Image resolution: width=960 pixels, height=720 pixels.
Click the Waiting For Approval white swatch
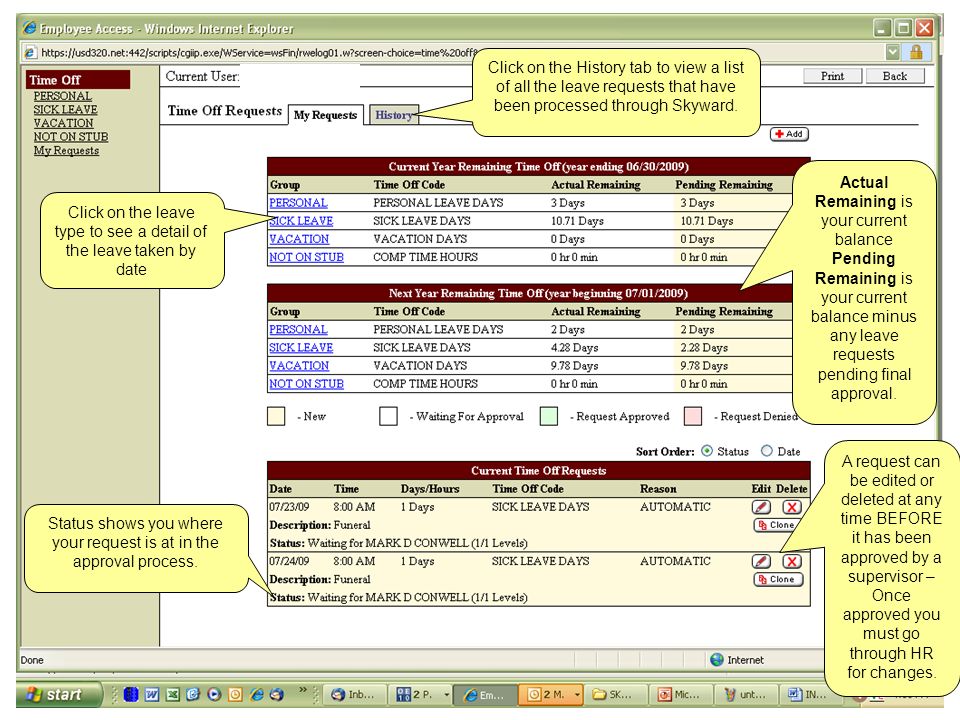[388, 416]
